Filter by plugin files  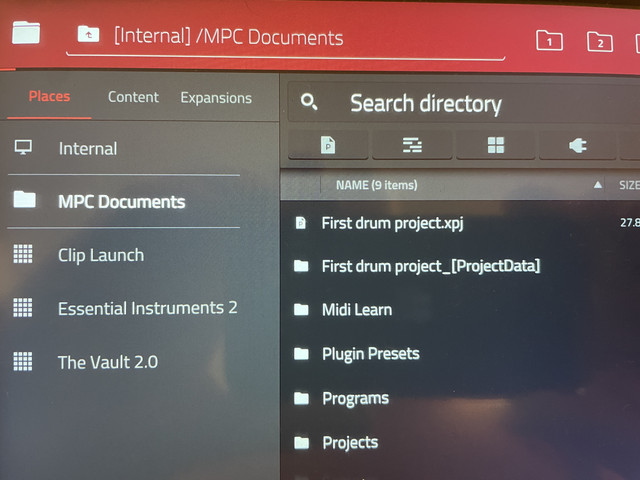pyautogui.click(x=578, y=145)
